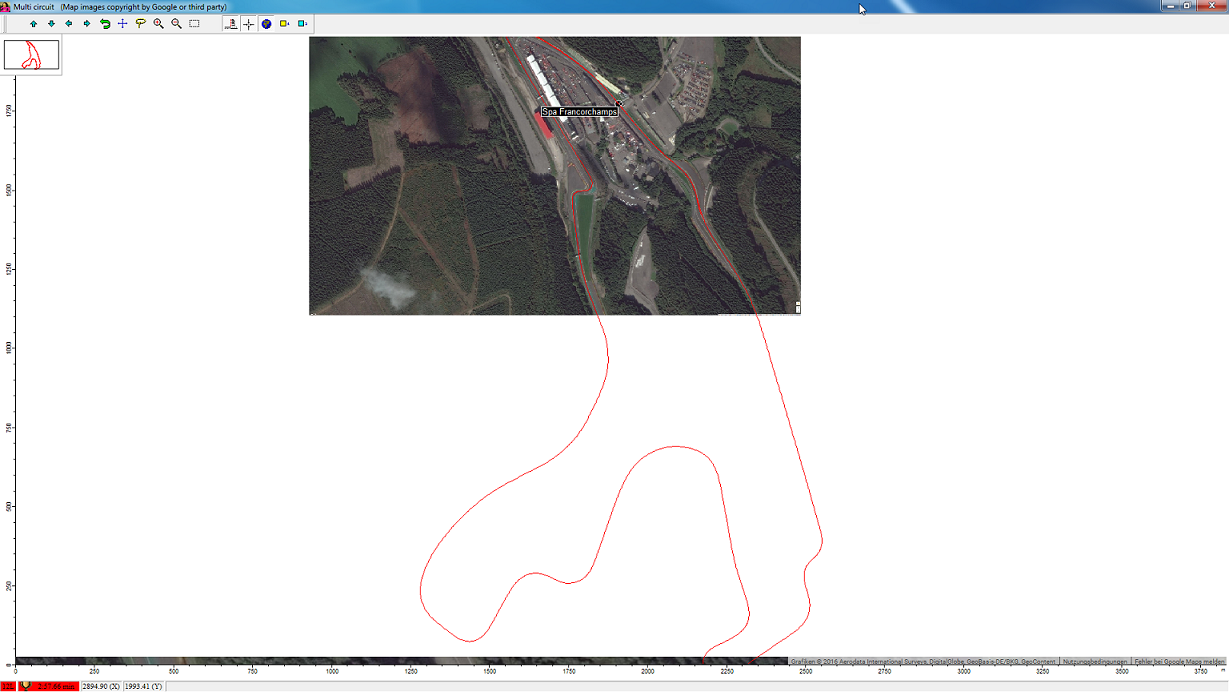Image resolution: width=1229 pixels, height=692 pixels.
Task: Click the green undo arrow icon
Action: click(x=105, y=24)
